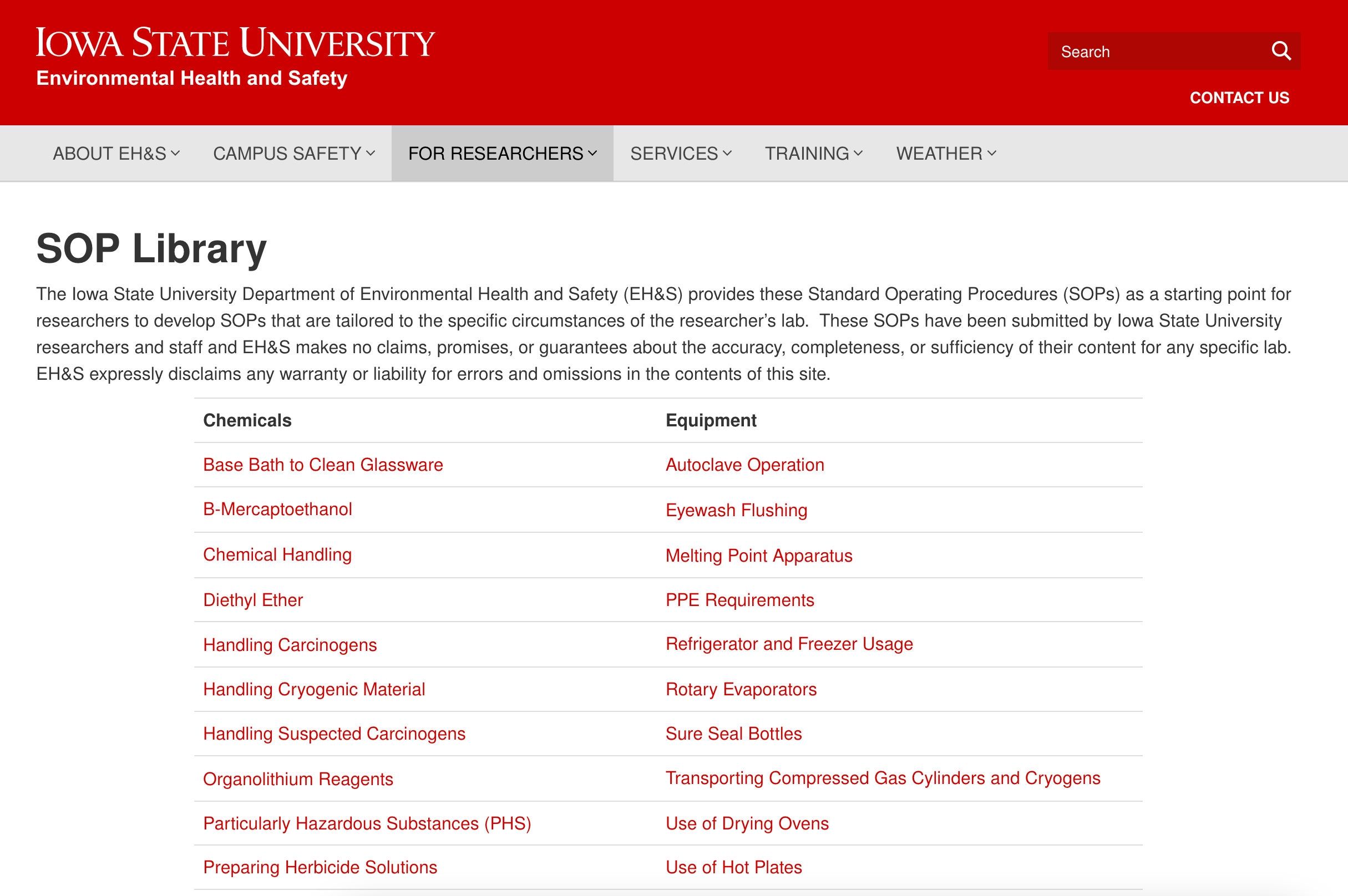This screenshot has width=1348, height=896.
Task: Open Base Bath to Clean Glassware SOP
Action: coord(323,465)
